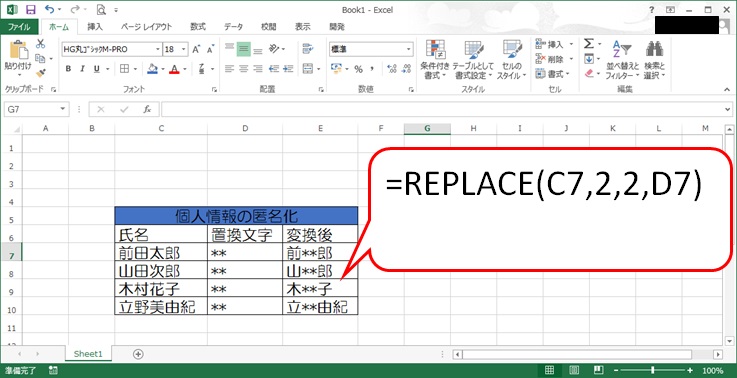The width and height of the screenshot is (737, 378).
Task: Open fill color dropdown arrow
Action: (x=163, y=69)
